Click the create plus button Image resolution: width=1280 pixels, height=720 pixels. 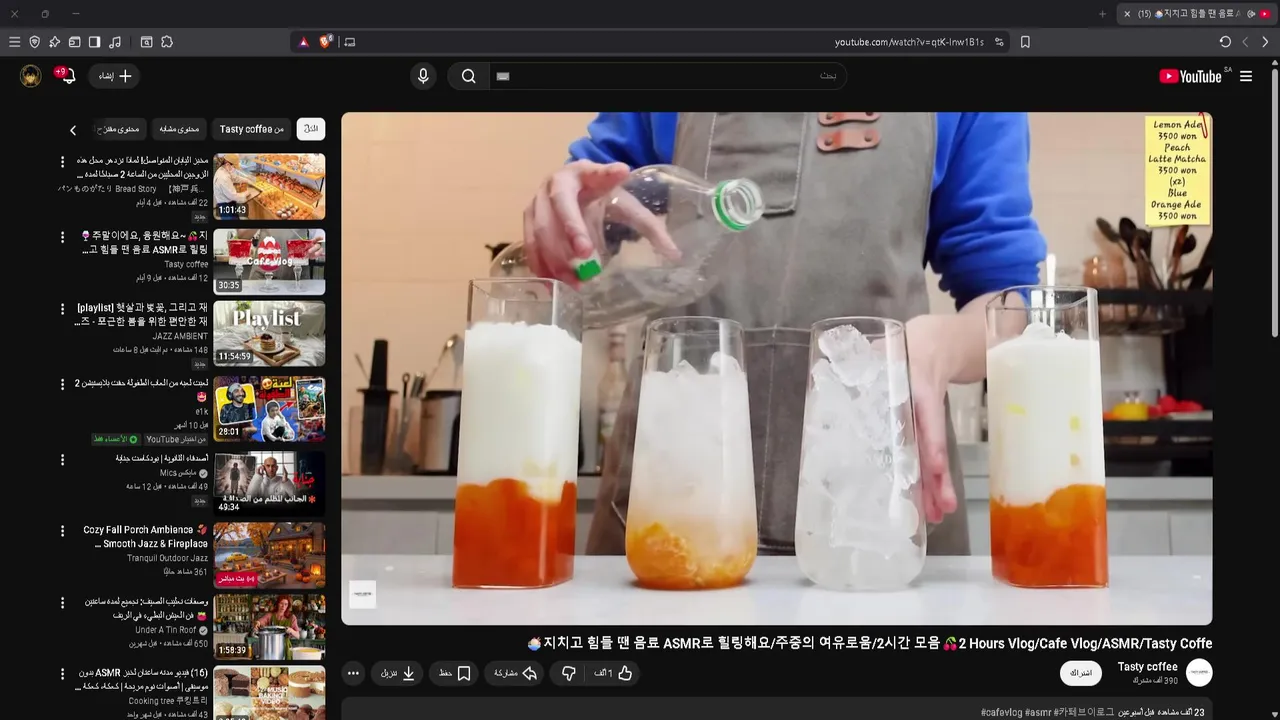click(x=115, y=76)
